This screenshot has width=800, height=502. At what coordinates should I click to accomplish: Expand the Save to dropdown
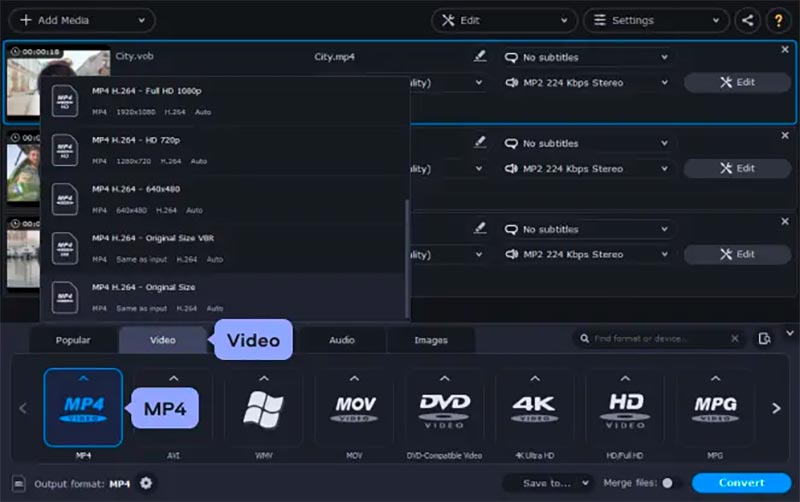pos(548,483)
